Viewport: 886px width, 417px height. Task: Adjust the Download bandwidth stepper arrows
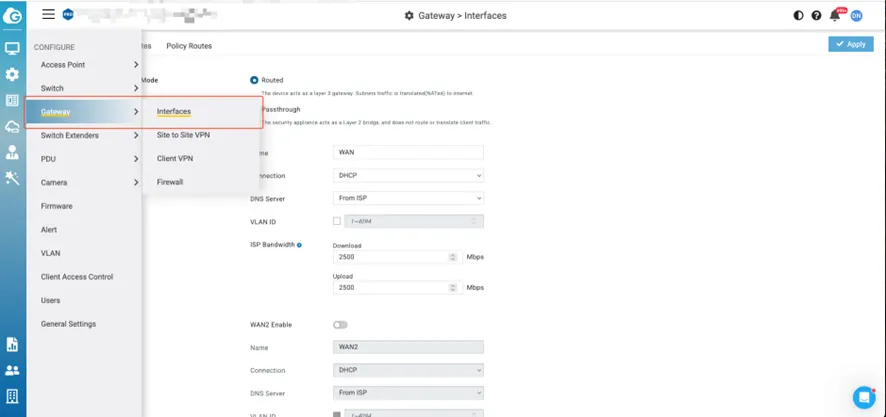453,257
